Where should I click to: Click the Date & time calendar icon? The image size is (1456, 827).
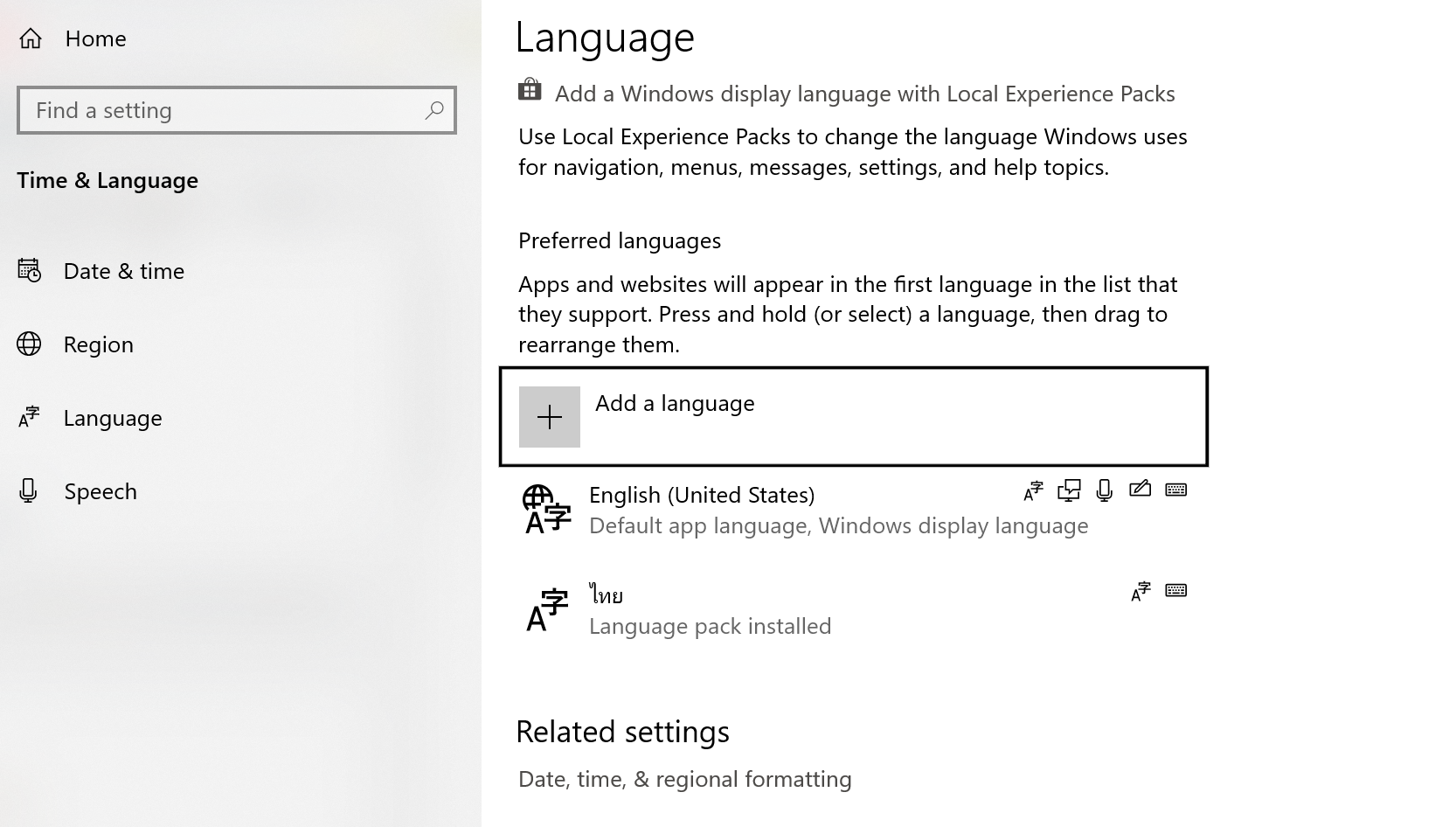(x=29, y=271)
